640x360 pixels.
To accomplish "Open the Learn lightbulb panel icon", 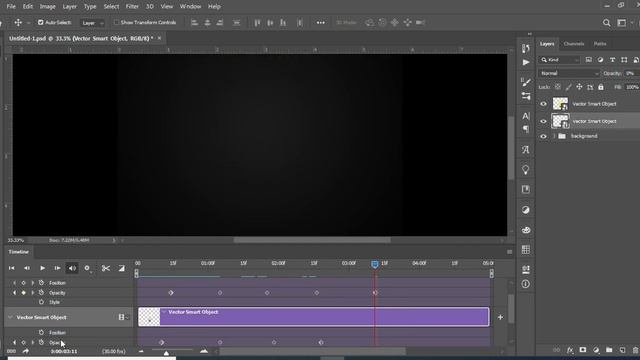I will pyautogui.click(x=526, y=170).
